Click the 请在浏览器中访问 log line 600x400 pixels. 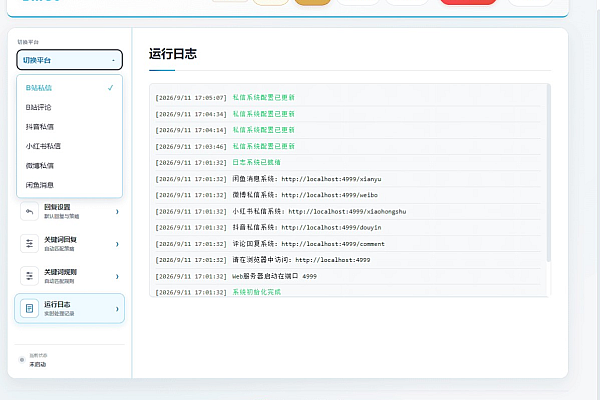tap(347, 260)
